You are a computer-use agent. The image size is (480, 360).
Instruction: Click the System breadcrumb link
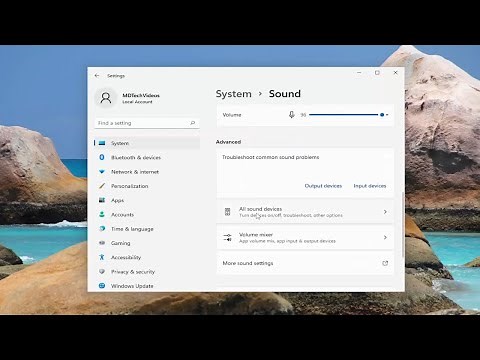point(233,94)
